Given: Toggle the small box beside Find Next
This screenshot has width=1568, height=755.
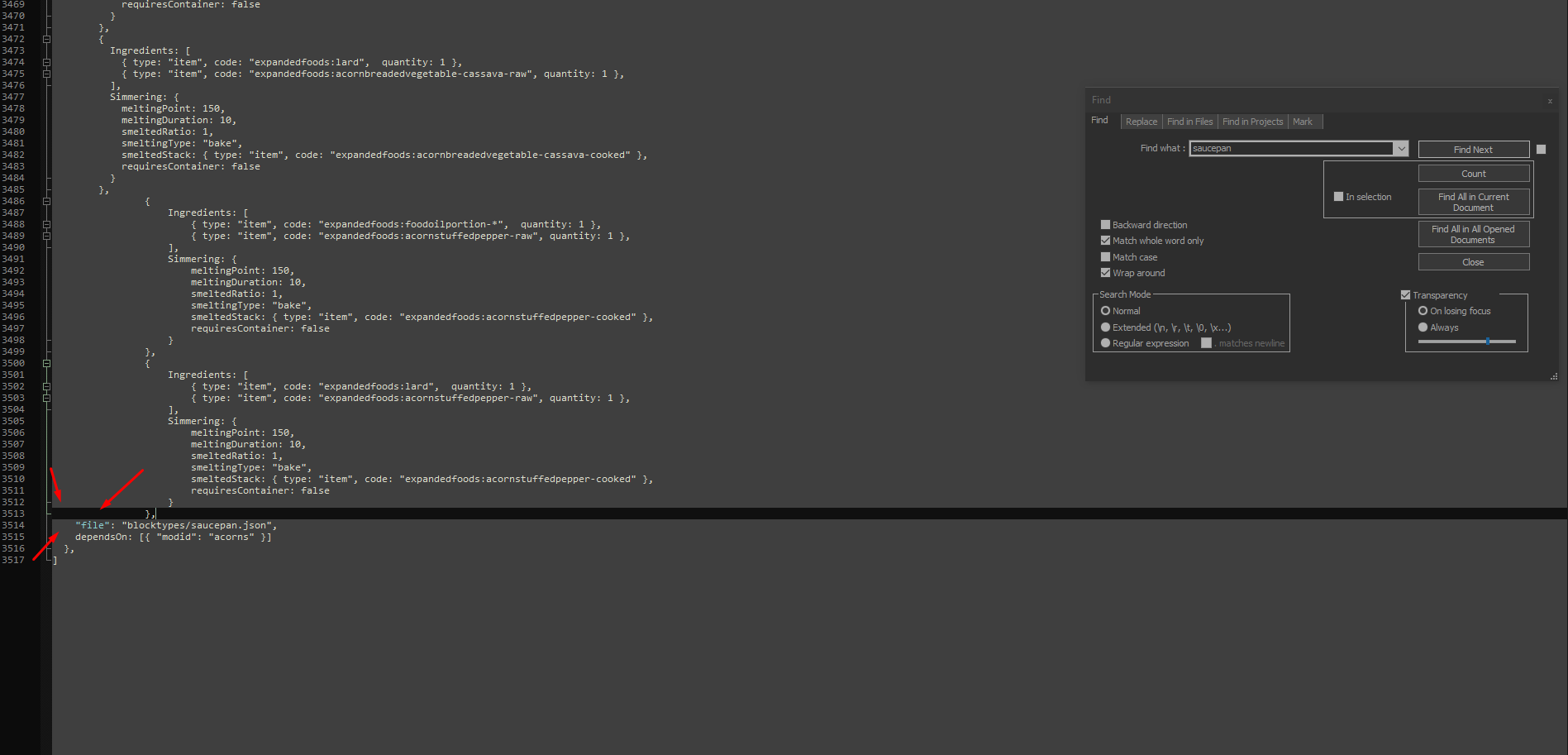Looking at the screenshot, I should point(1541,150).
